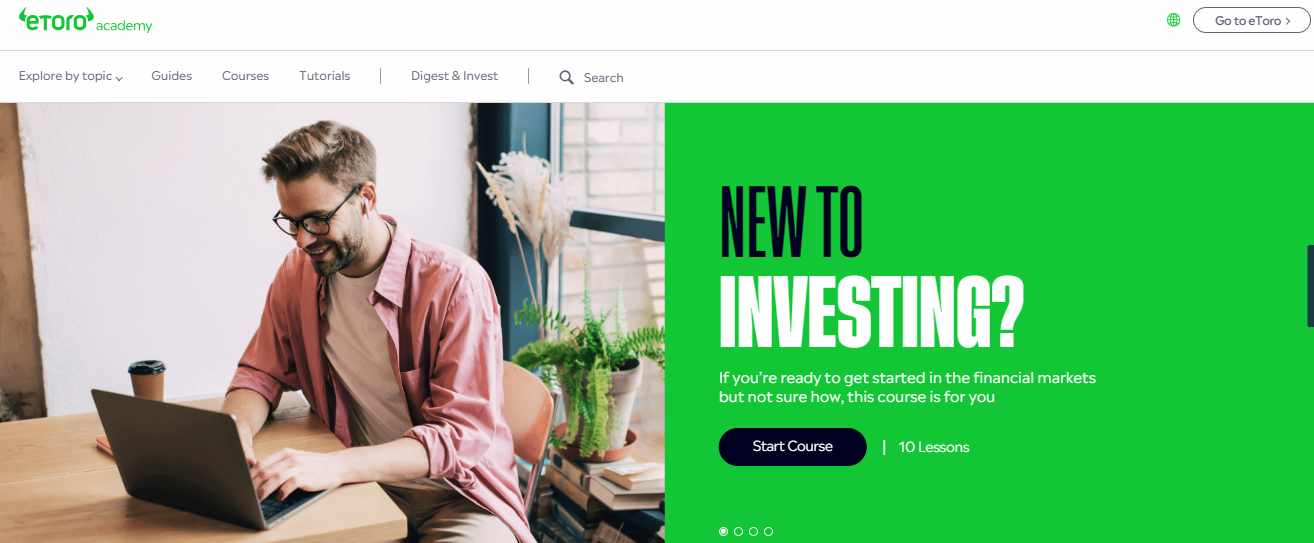
Task: Click the 10 Lessons label
Action: pos(934,447)
